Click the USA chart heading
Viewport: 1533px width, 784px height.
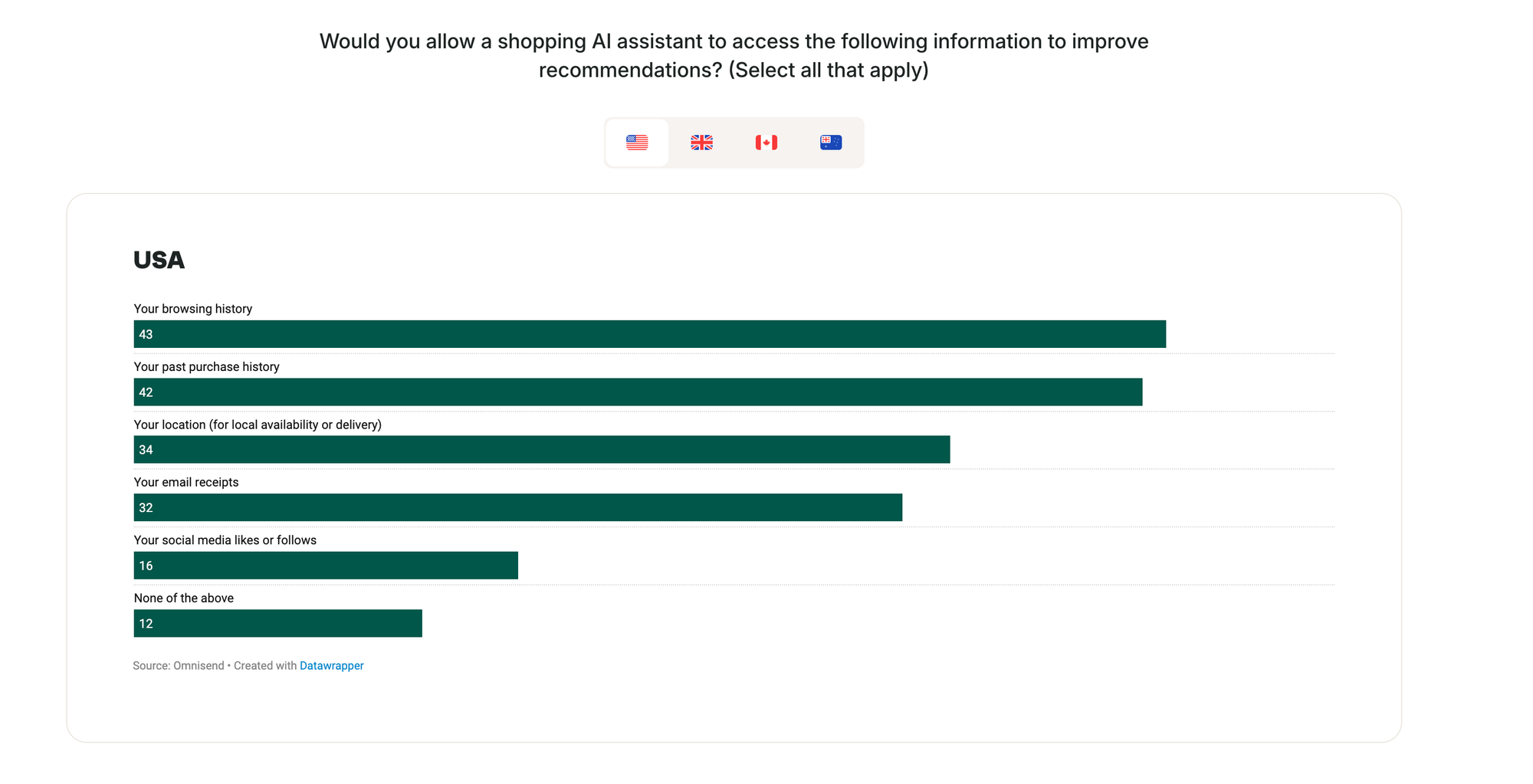[159, 261]
